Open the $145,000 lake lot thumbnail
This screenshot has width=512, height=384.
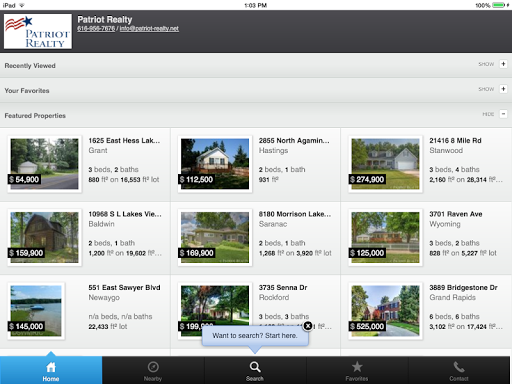[x=36, y=311]
